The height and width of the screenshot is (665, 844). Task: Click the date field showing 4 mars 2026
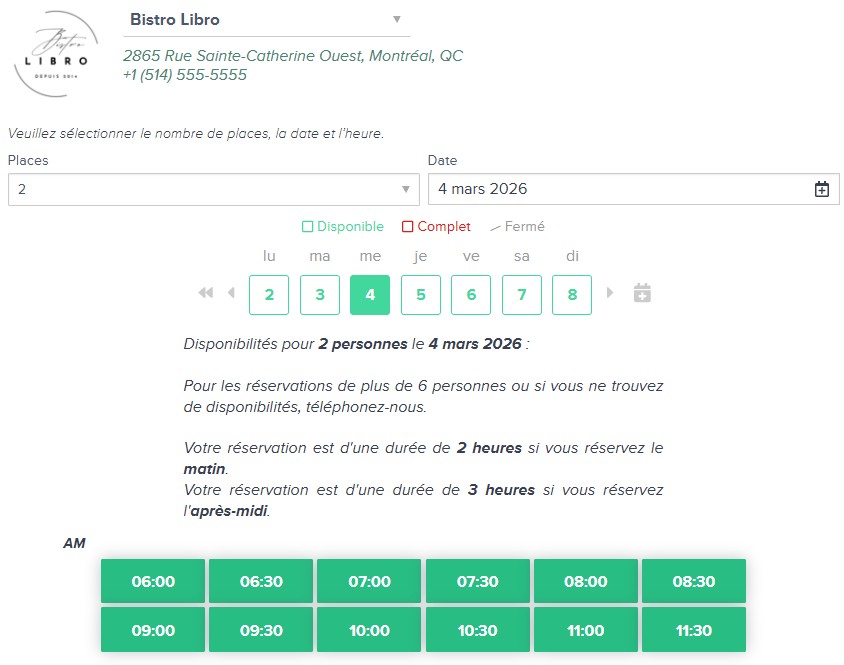tap(620, 189)
